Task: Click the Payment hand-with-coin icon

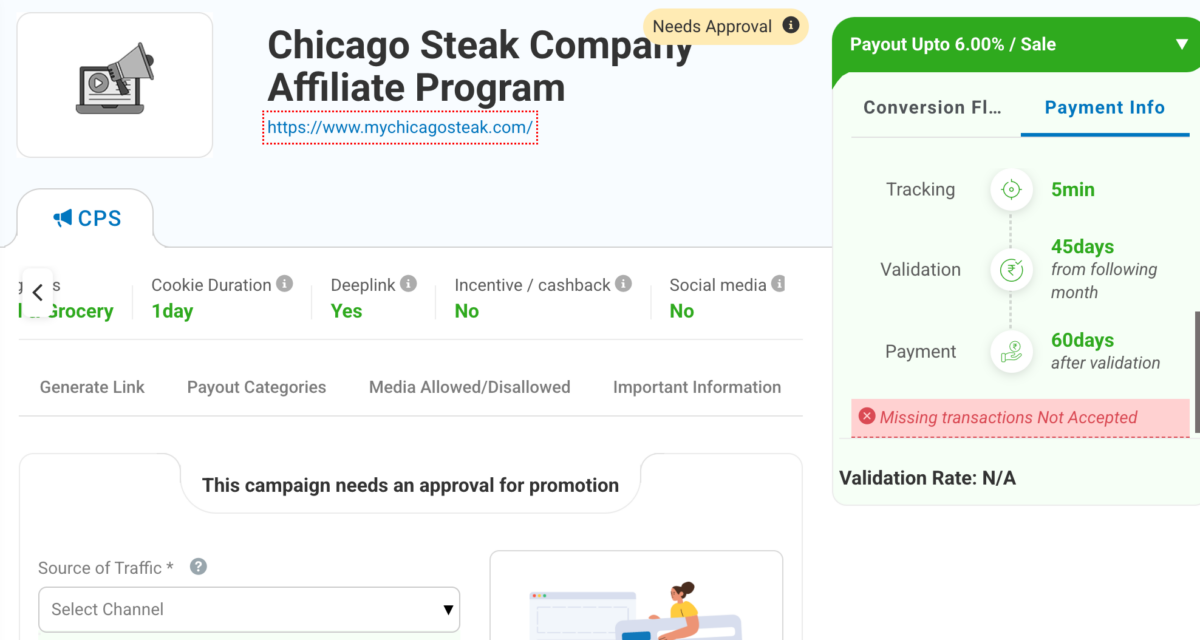Action: [x=1011, y=352]
